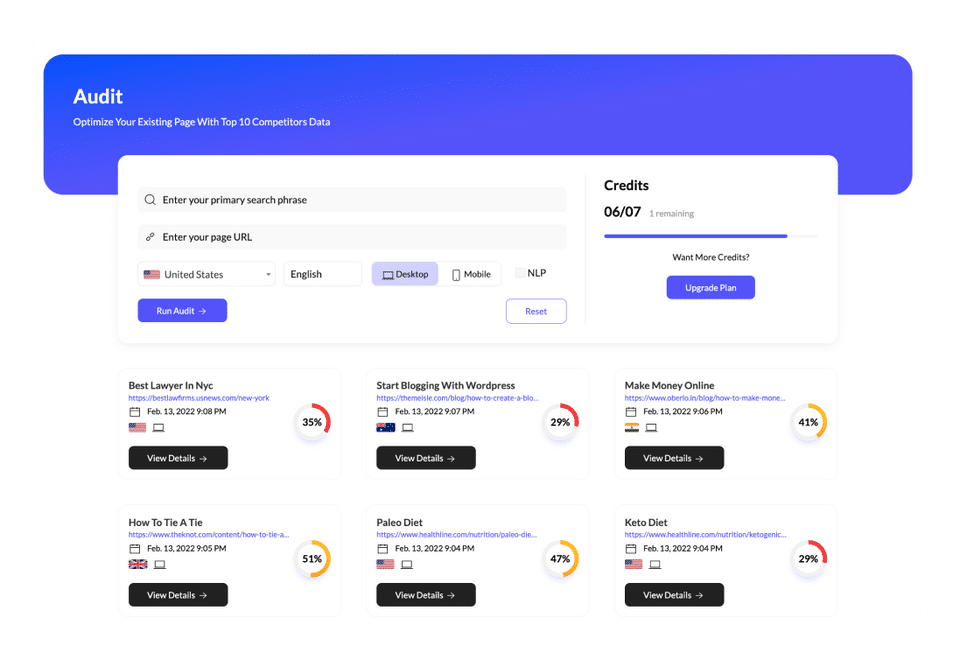Image resolution: width=960 pixels, height=661 pixels.
Task: Open the healthline paleo-diet link
Action: [457, 535]
